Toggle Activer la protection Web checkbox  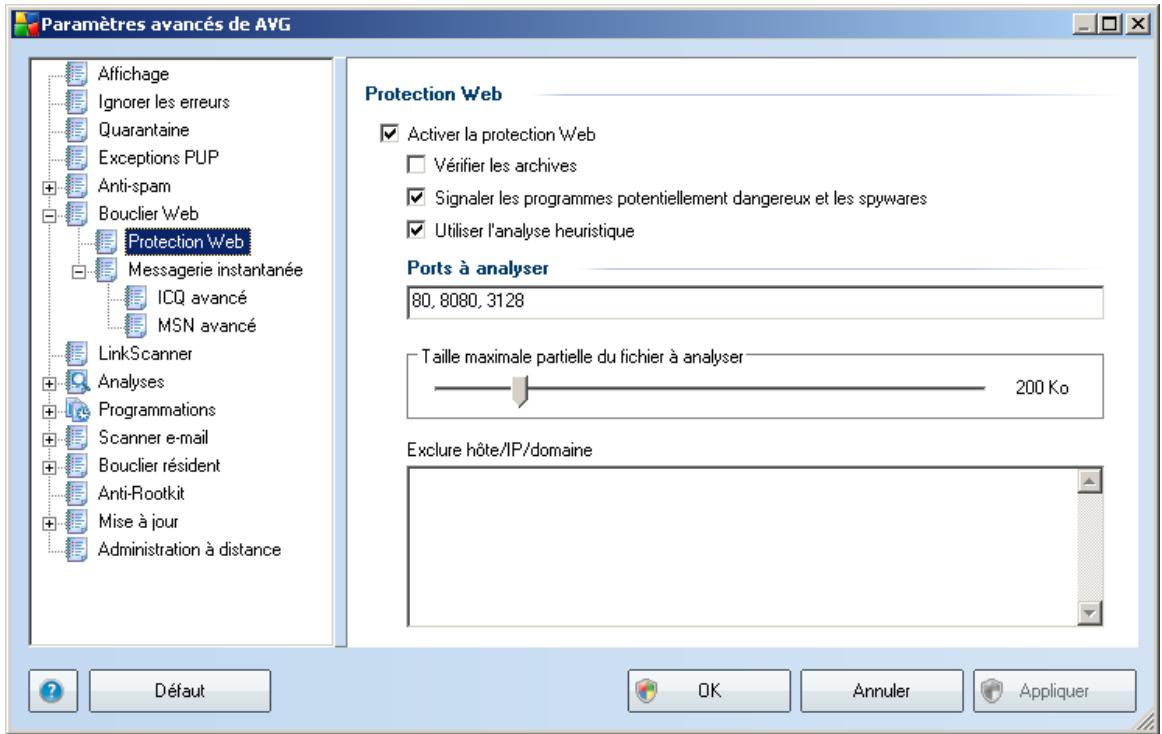[389, 133]
